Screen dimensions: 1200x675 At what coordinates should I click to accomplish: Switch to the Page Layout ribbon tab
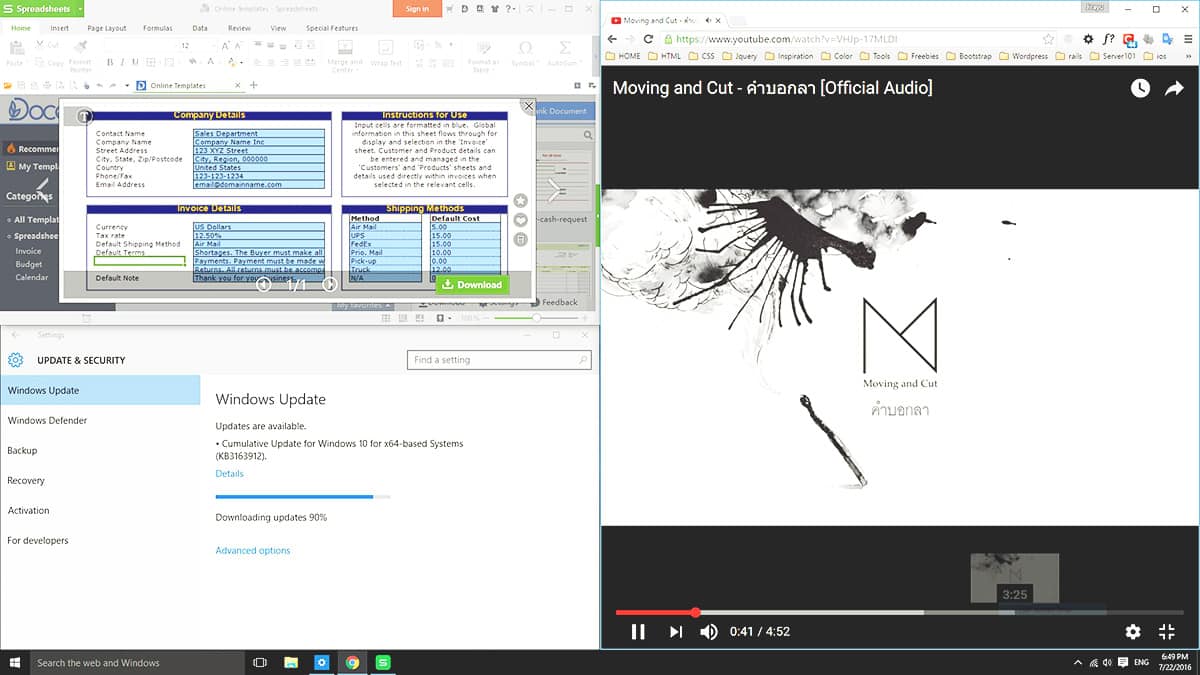[x=107, y=28]
